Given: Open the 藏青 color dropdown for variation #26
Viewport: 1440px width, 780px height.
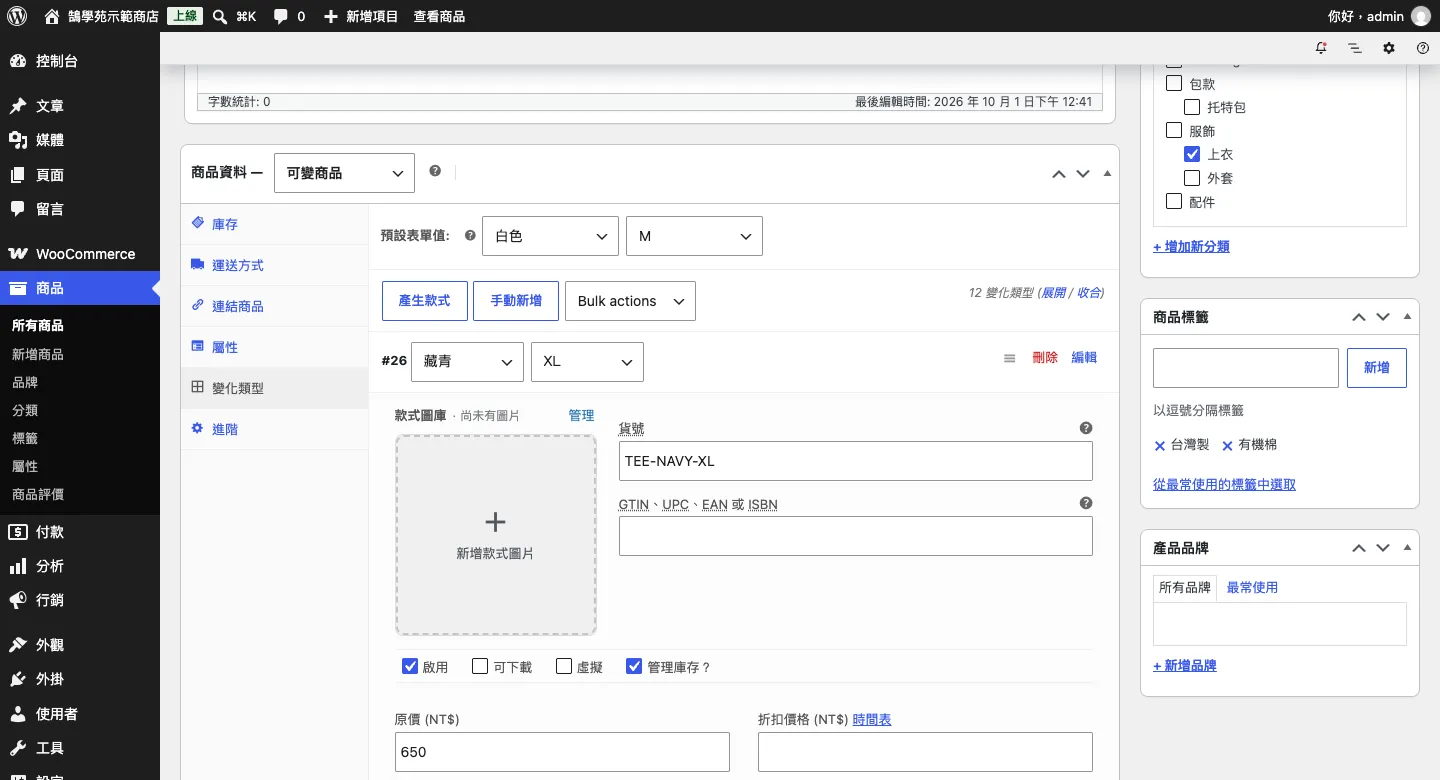Looking at the screenshot, I should (x=467, y=361).
